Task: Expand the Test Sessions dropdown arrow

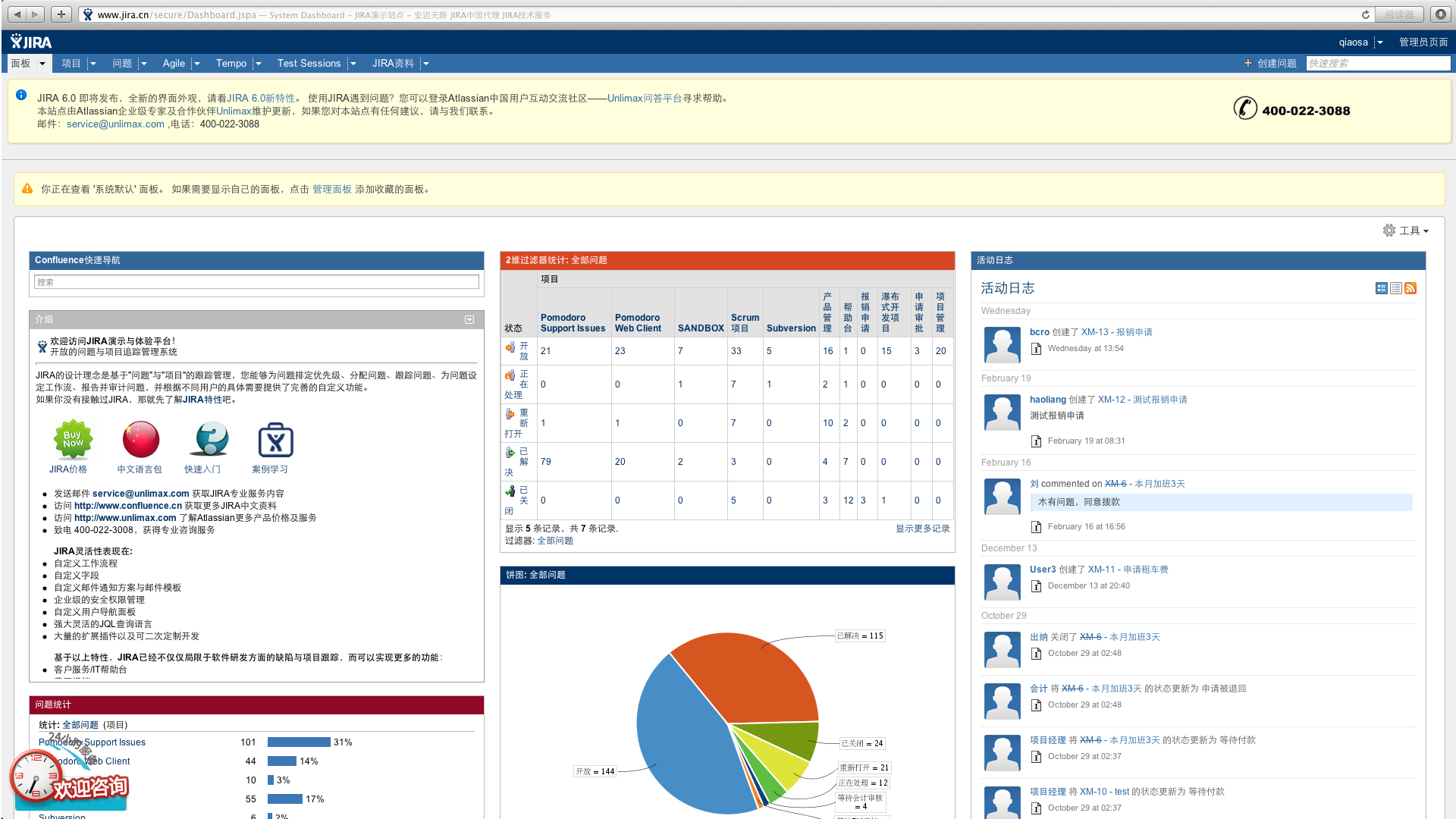Action: point(353,64)
